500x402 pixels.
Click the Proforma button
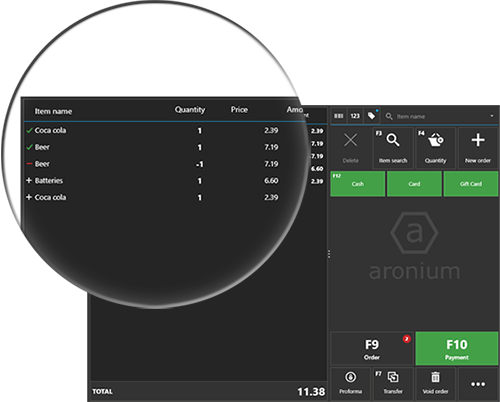tap(351, 384)
